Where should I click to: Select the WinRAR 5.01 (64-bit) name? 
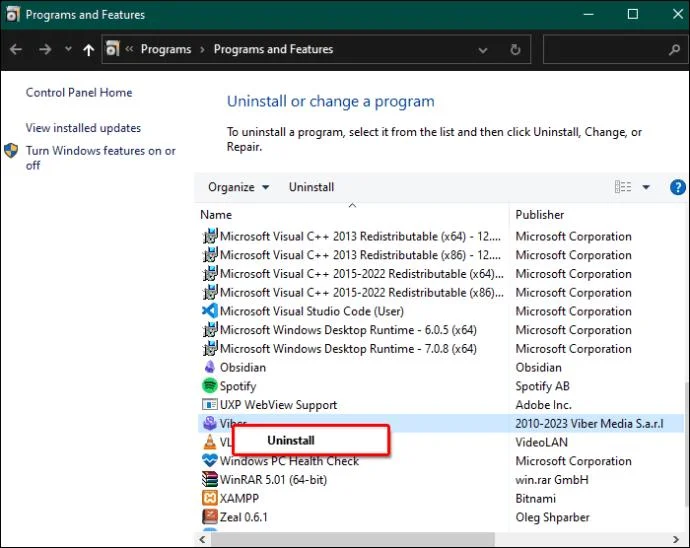coord(273,480)
